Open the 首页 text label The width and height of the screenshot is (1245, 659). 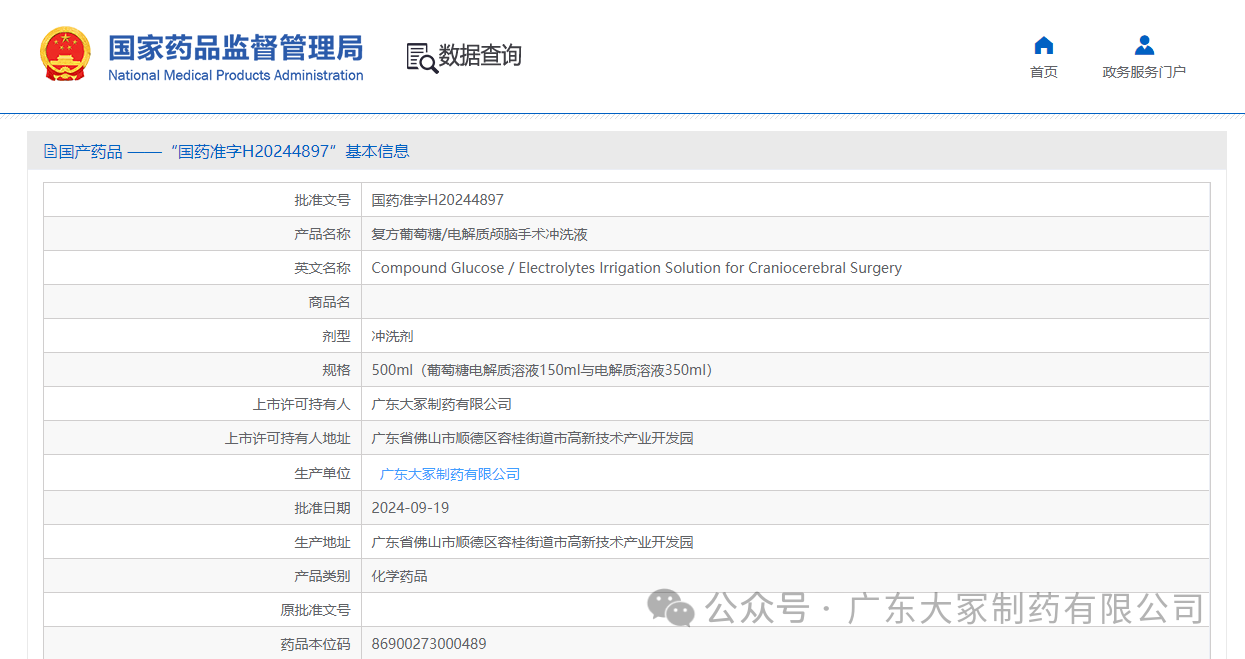point(1043,72)
